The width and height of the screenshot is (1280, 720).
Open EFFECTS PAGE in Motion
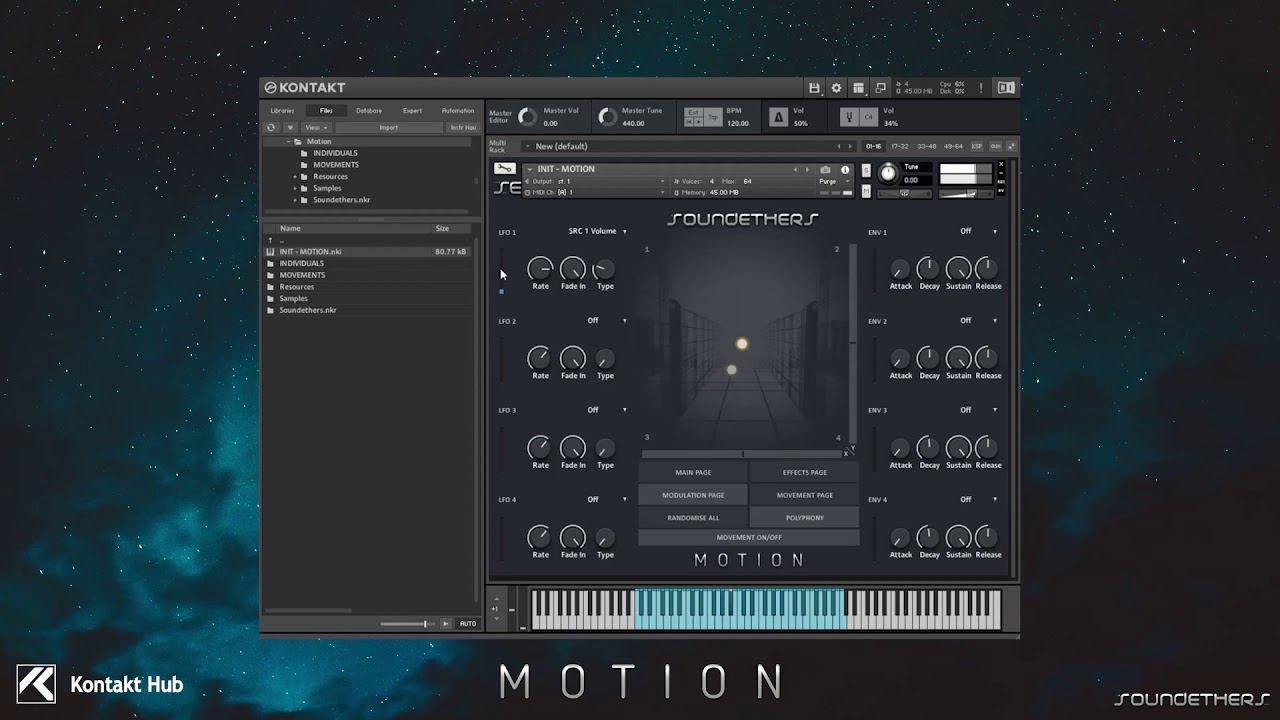pos(805,472)
